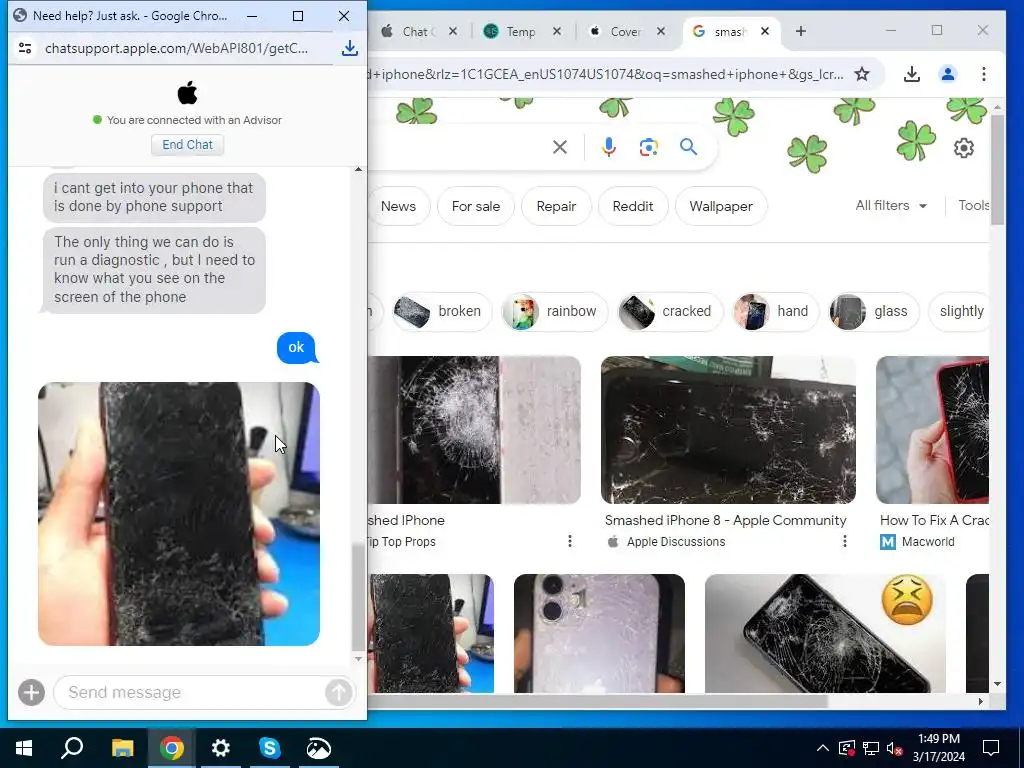1024x768 pixels.
Task: Open a new Chrome tab
Action: 801,31
